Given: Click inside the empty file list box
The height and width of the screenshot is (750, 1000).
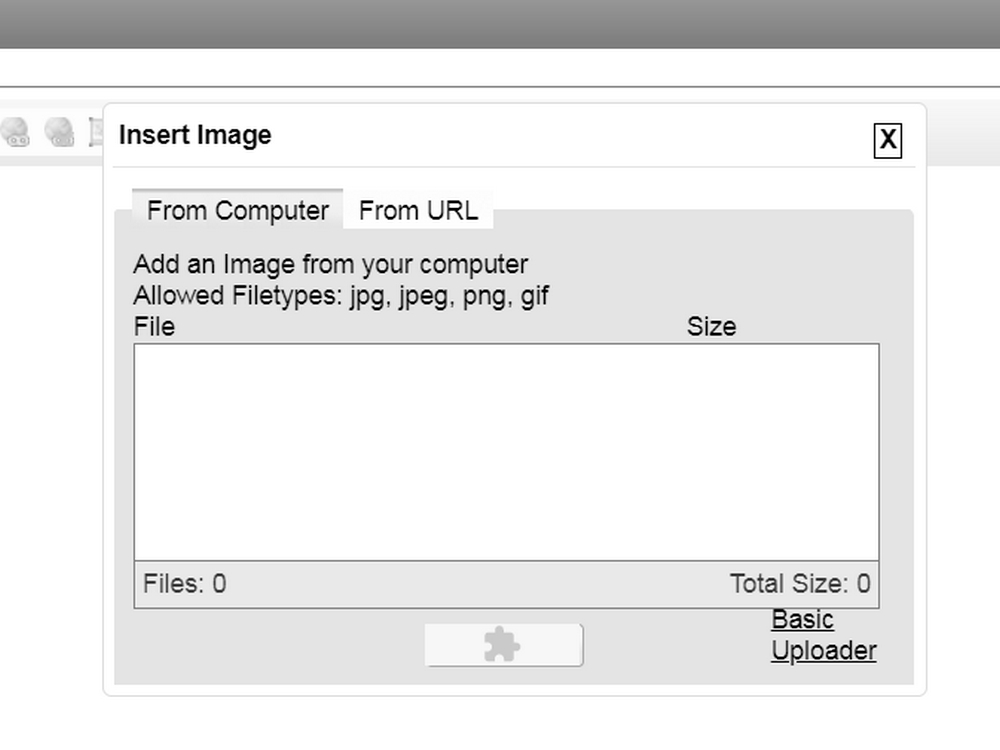Looking at the screenshot, I should 506,452.
